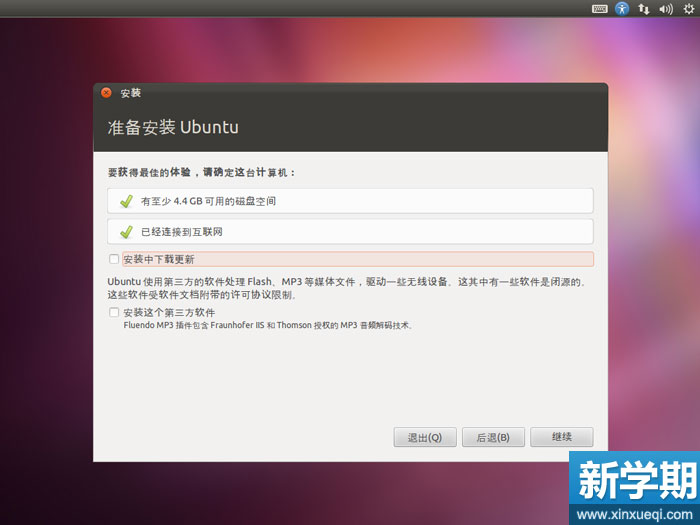Enable 安装这个第三方软件 checkbox
The height and width of the screenshot is (525, 700).
pyautogui.click(x=114, y=312)
